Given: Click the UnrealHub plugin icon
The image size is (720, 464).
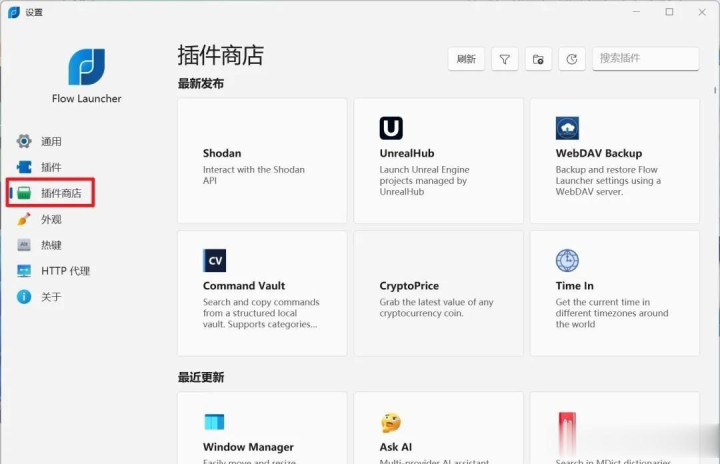Looking at the screenshot, I should click(391, 128).
